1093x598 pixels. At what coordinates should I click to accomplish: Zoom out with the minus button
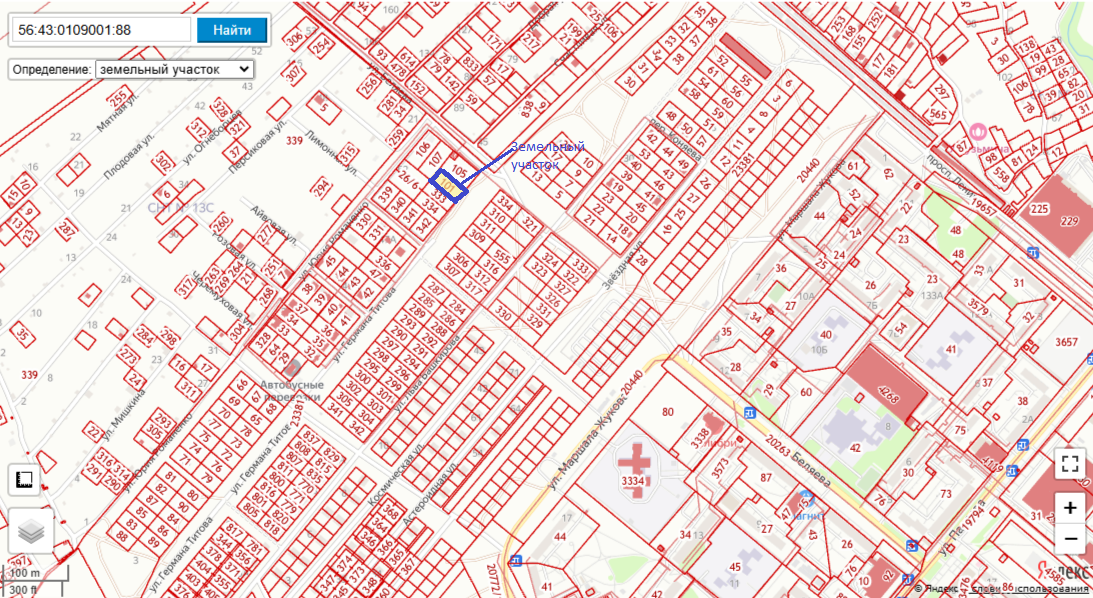tap(1069, 539)
